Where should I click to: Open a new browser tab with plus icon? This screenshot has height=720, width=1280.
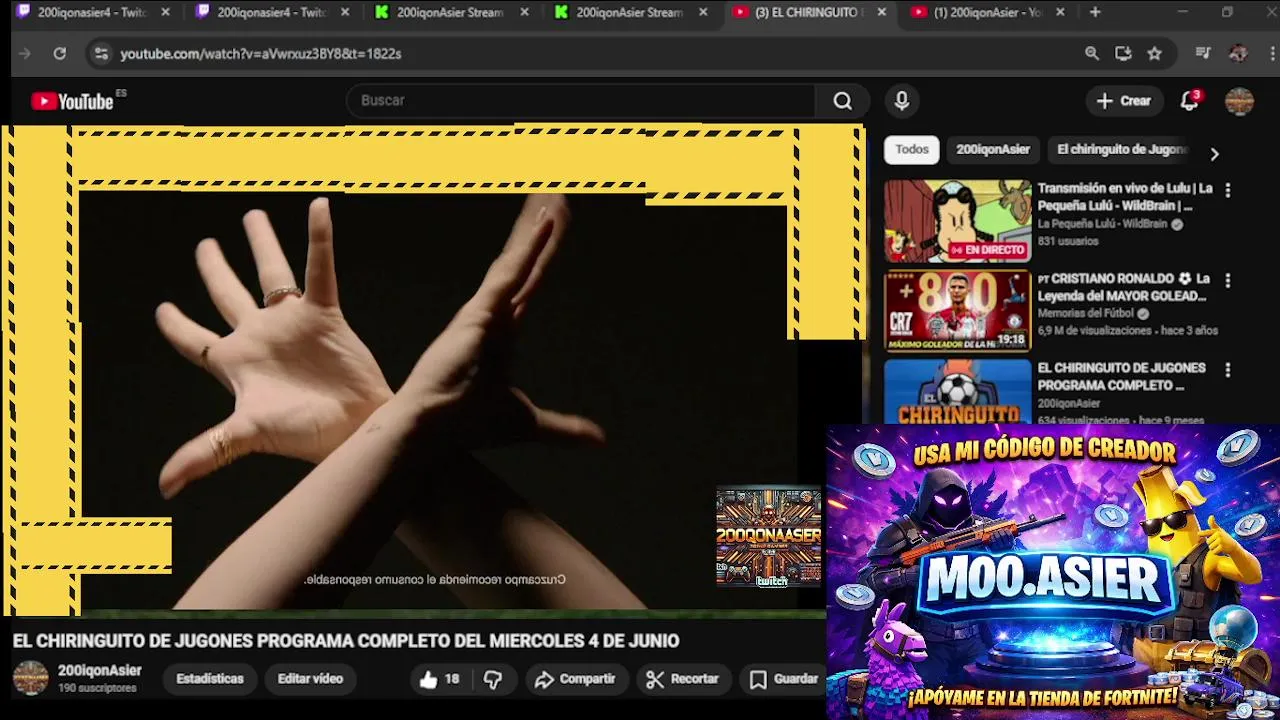[x=1095, y=12]
